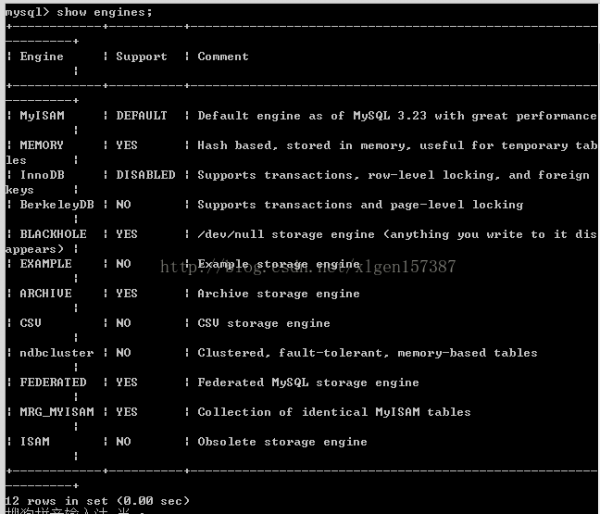Click the FEDERATED engine name
This screenshot has height=514, width=600.
[53, 382]
